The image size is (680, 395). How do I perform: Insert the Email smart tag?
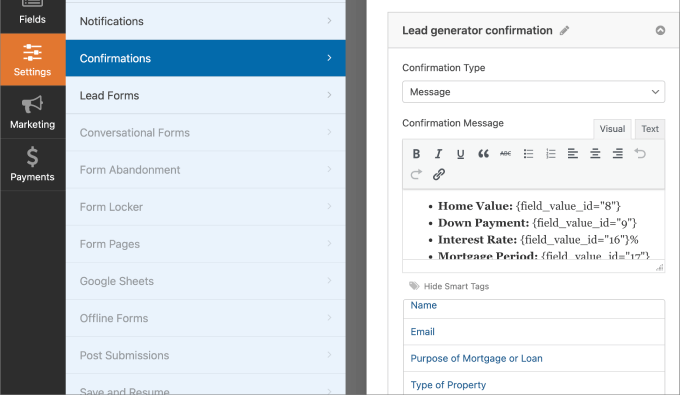pos(534,332)
